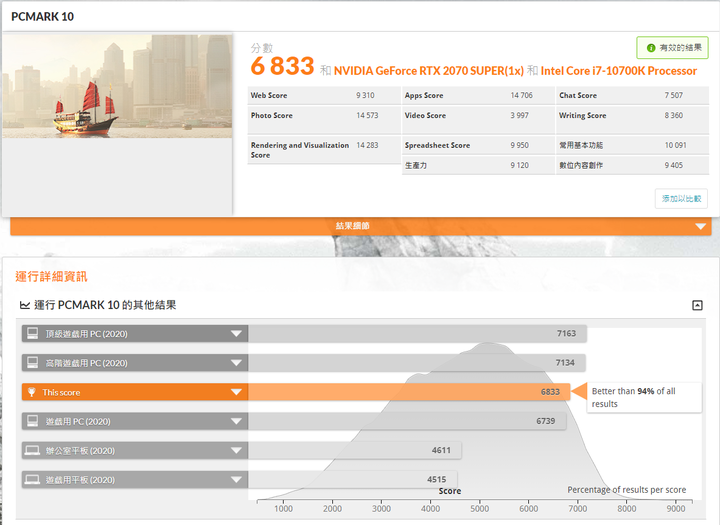Click the laptop icon in 辦公室平板 (2020) row
720x525 pixels.
click(x=32, y=451)
